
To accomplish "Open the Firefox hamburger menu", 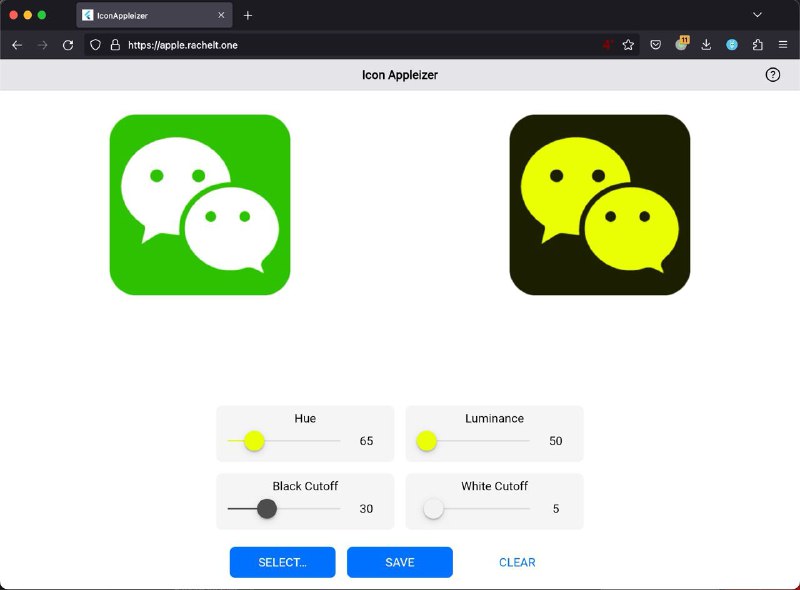I will (x=784, y=44).
